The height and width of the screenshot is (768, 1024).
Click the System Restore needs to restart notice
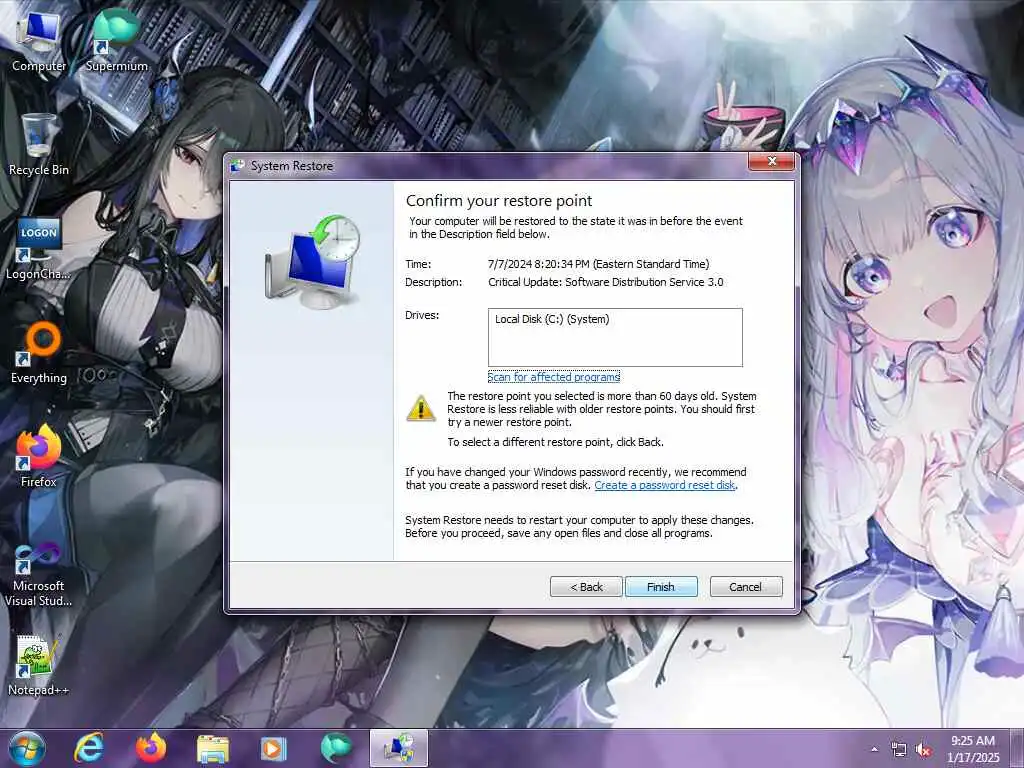point(579,526)
